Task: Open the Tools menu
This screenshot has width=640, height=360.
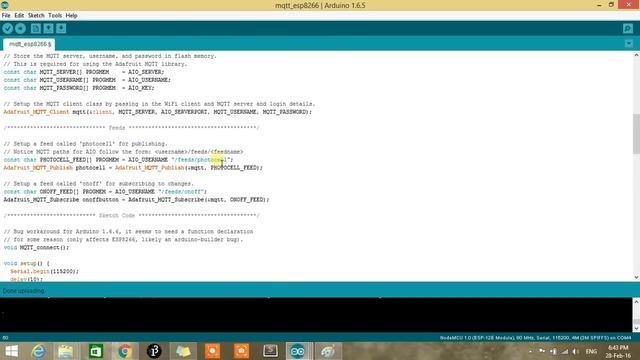Action: pyautogui.click(x=55, y=16)
